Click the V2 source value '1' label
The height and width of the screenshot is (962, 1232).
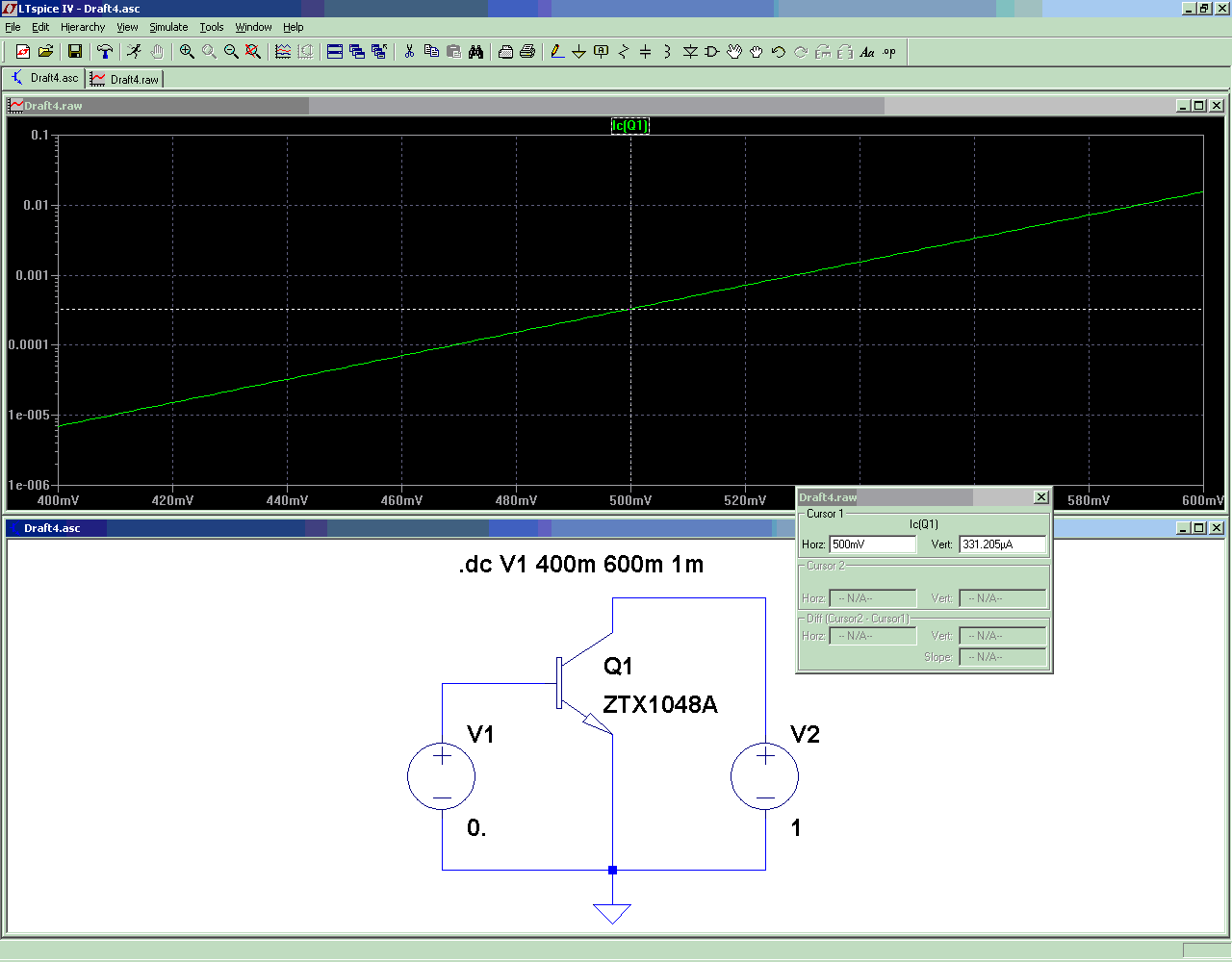pos(796,828)
